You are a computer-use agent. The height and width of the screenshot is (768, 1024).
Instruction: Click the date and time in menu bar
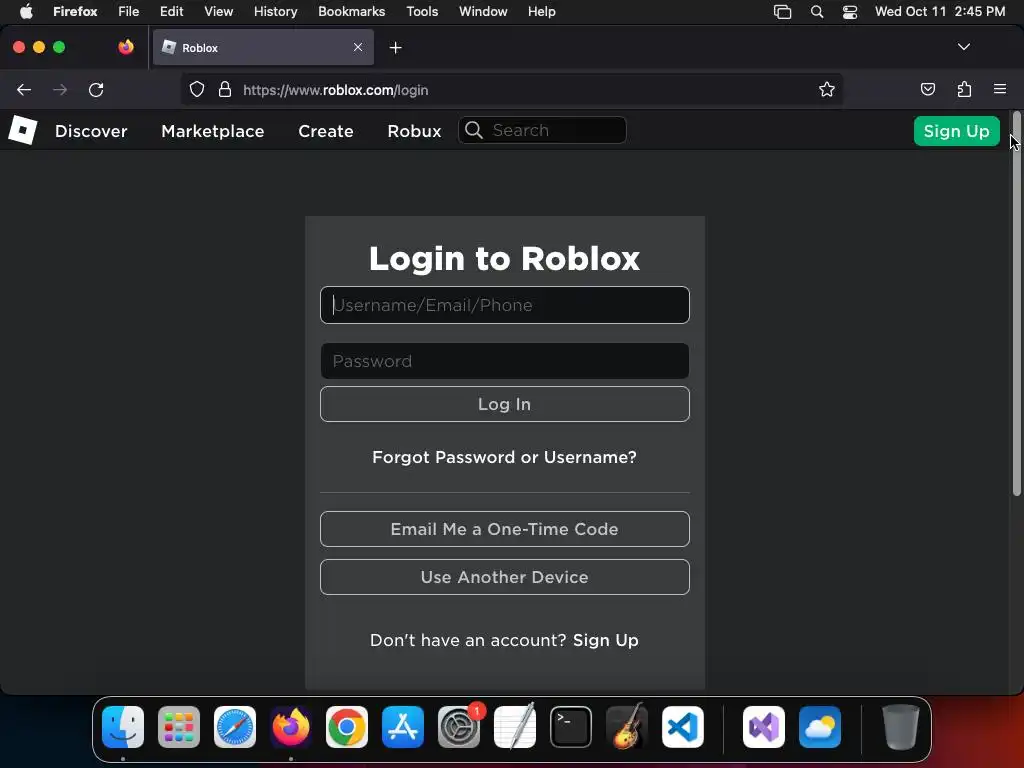click(x=940, y=11)
